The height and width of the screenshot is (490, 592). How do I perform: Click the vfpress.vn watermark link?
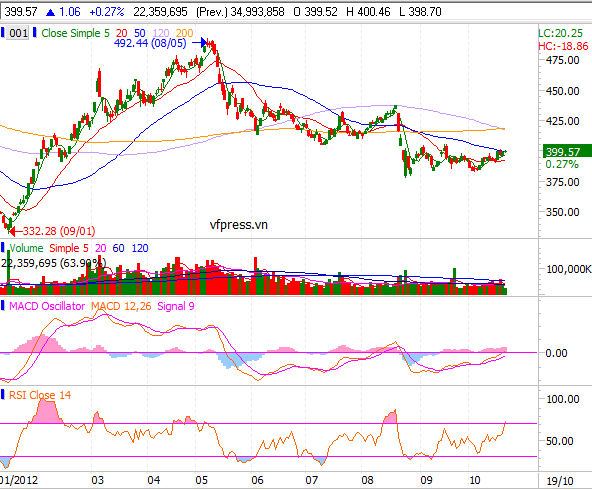tap(239, 225)
